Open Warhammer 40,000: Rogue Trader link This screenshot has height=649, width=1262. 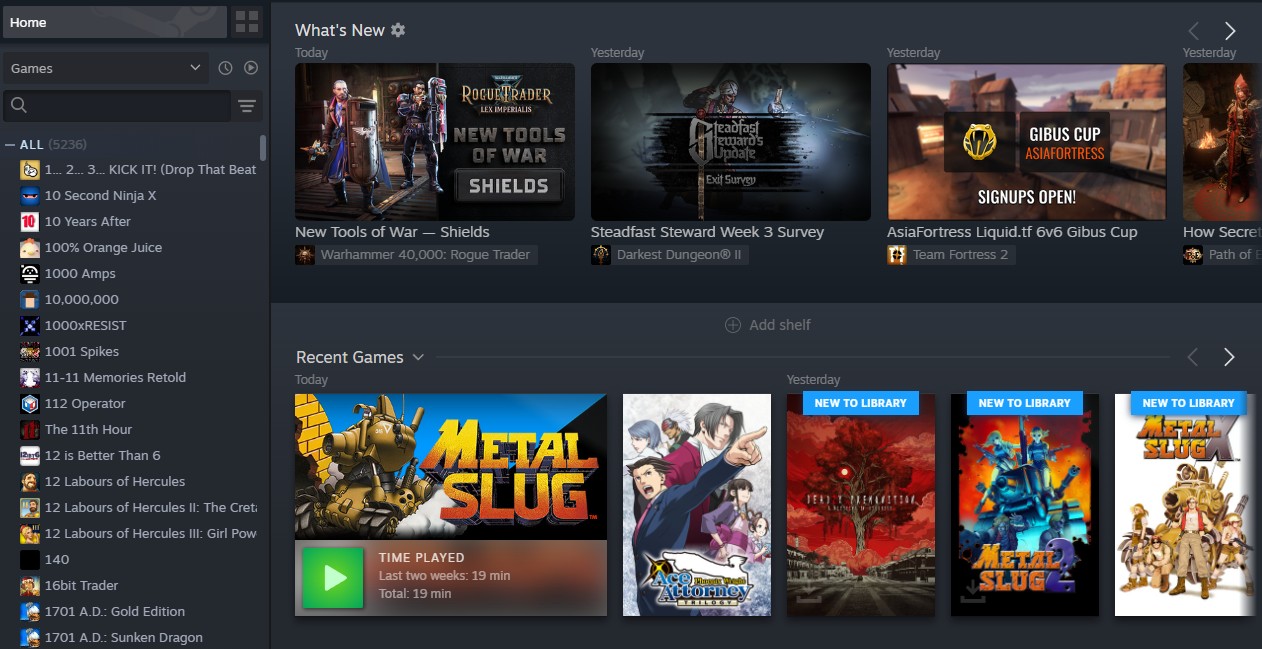coord(426,255)
